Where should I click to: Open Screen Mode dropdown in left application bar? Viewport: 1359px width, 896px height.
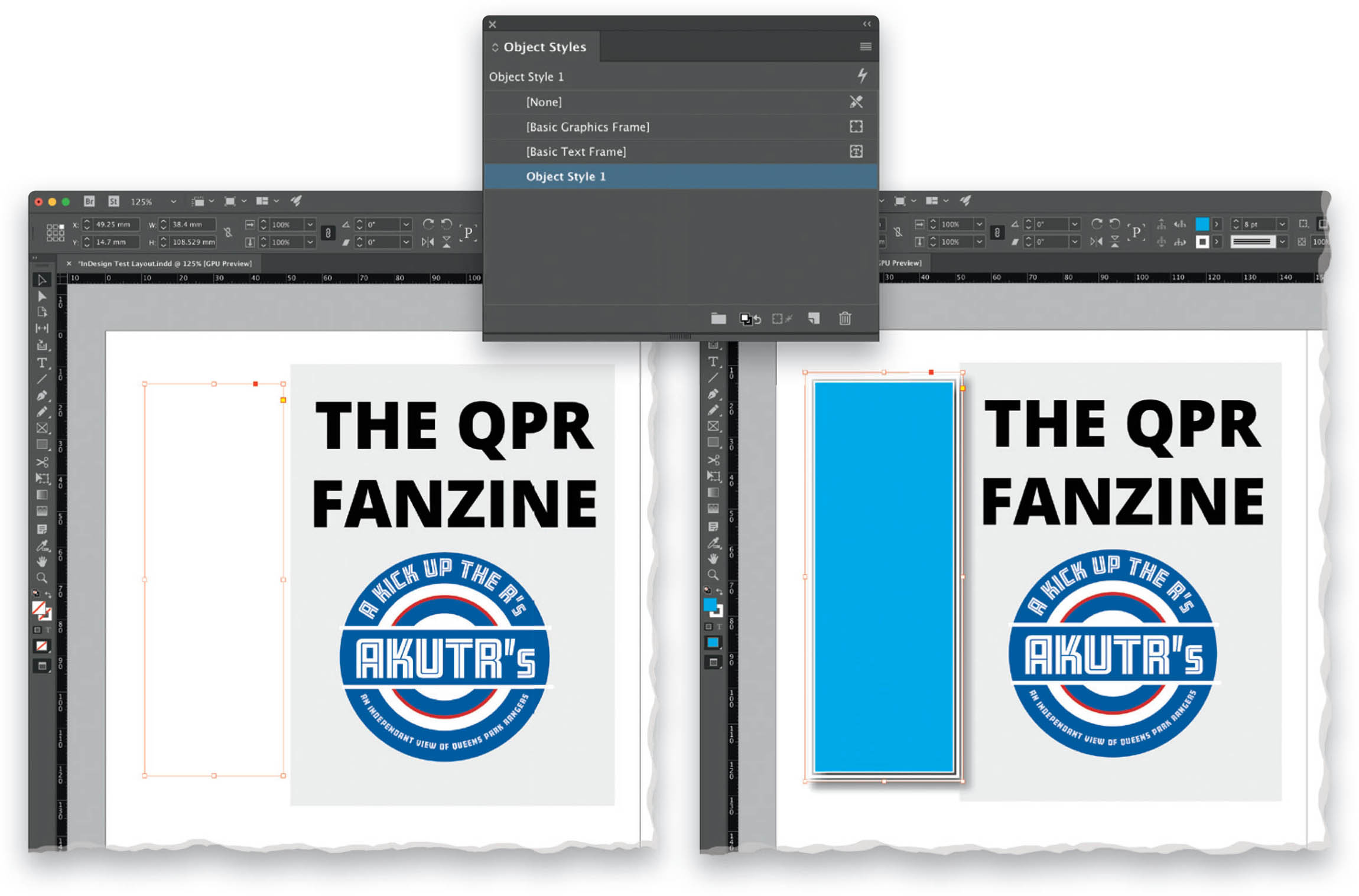click(243, 201)
